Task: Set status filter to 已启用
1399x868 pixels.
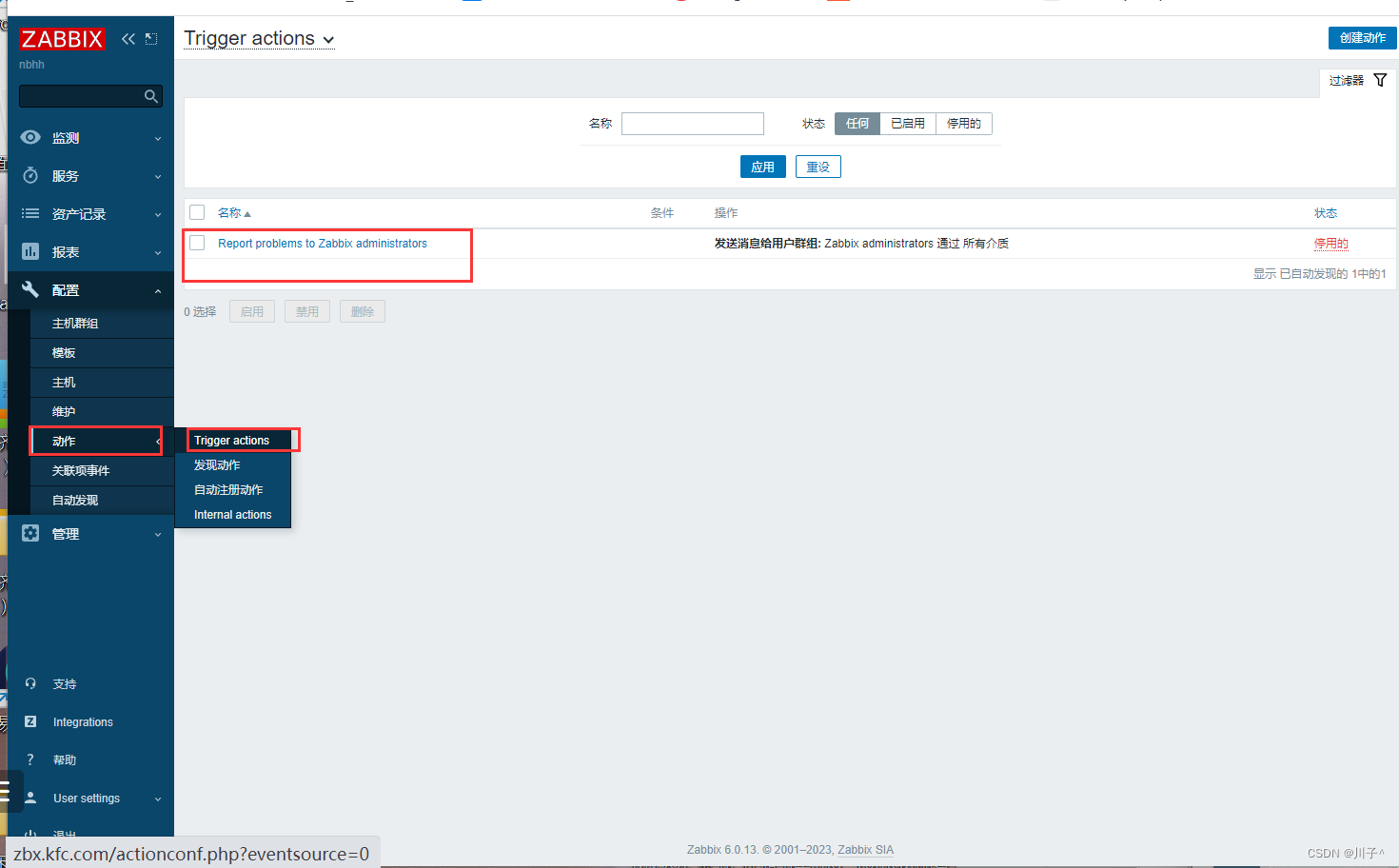Action: tap(908, 124)
